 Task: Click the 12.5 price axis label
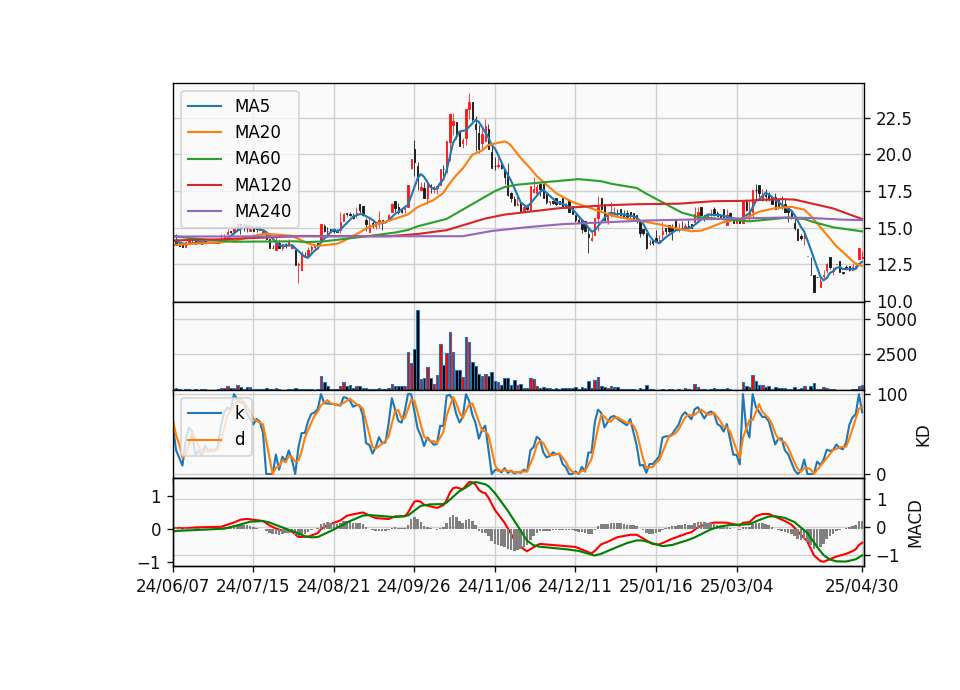(x=894, y=265)
